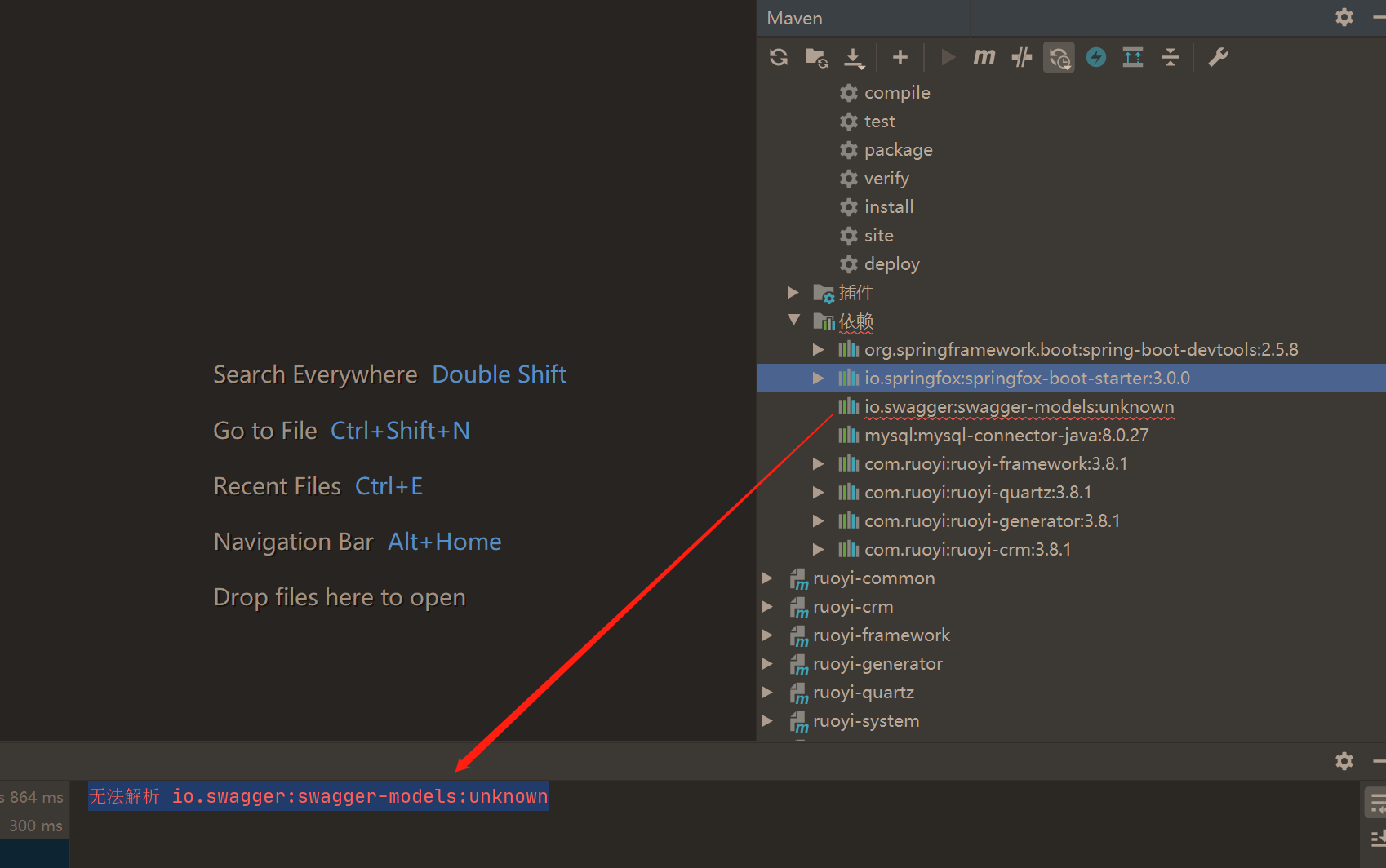
Task: Toggle Skip Tests mode
Action: (1020, 57)
